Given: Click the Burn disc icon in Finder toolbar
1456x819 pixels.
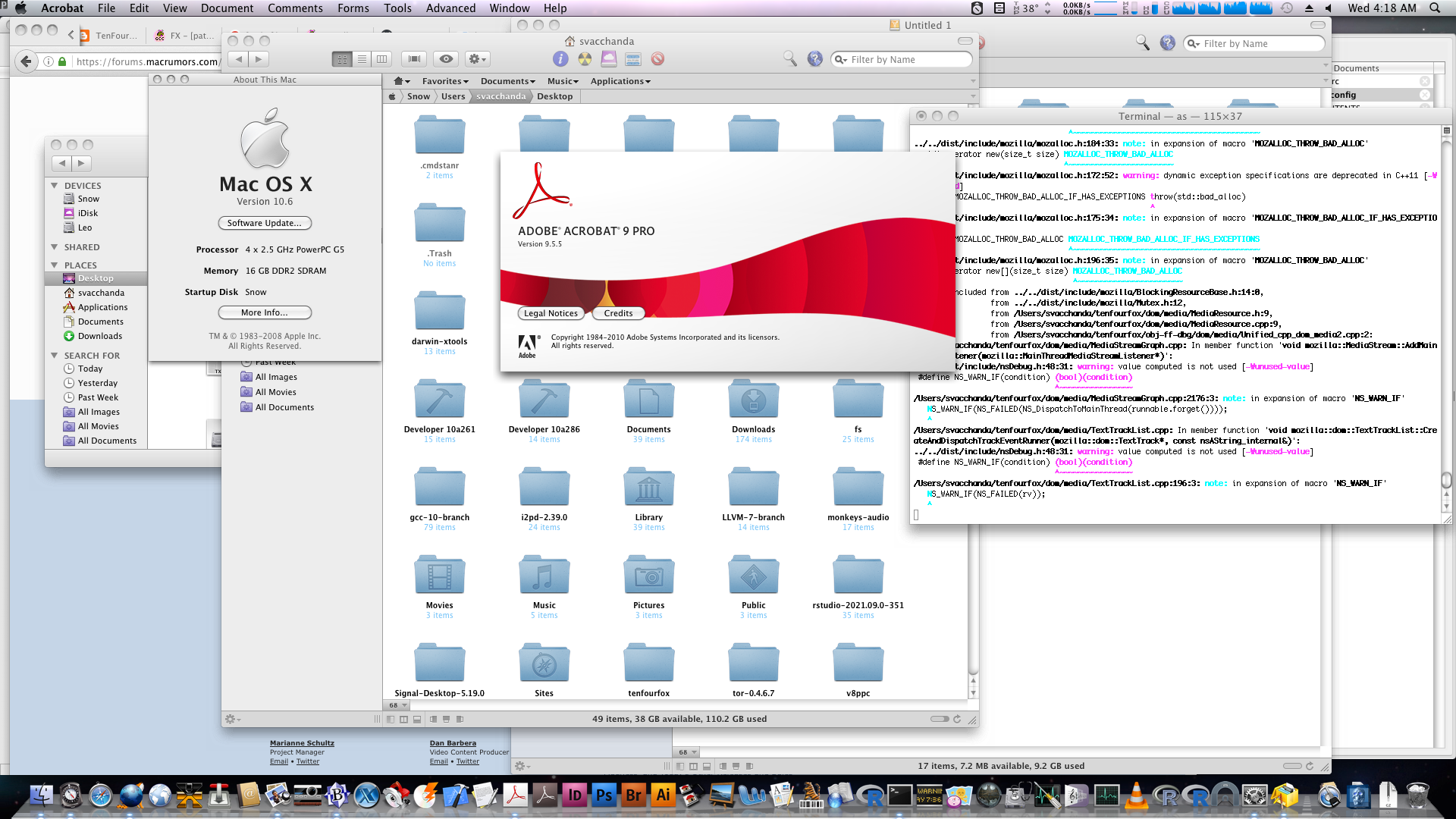Looking at the screenshot, I should [x=585, y=59].
